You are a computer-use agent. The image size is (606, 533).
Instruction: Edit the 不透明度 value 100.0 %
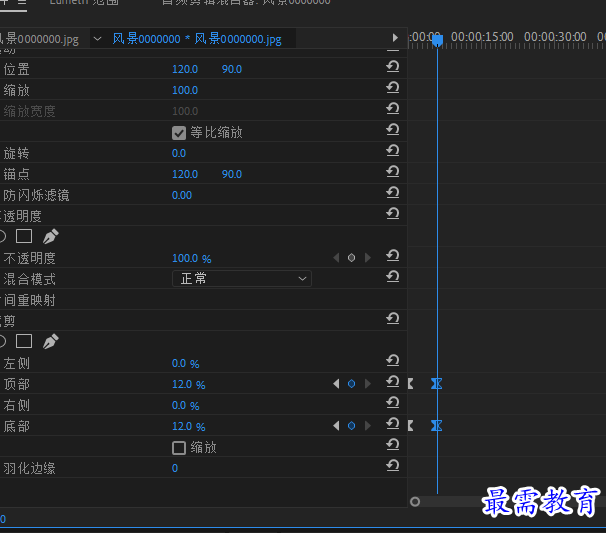click(x=192, y=258)
